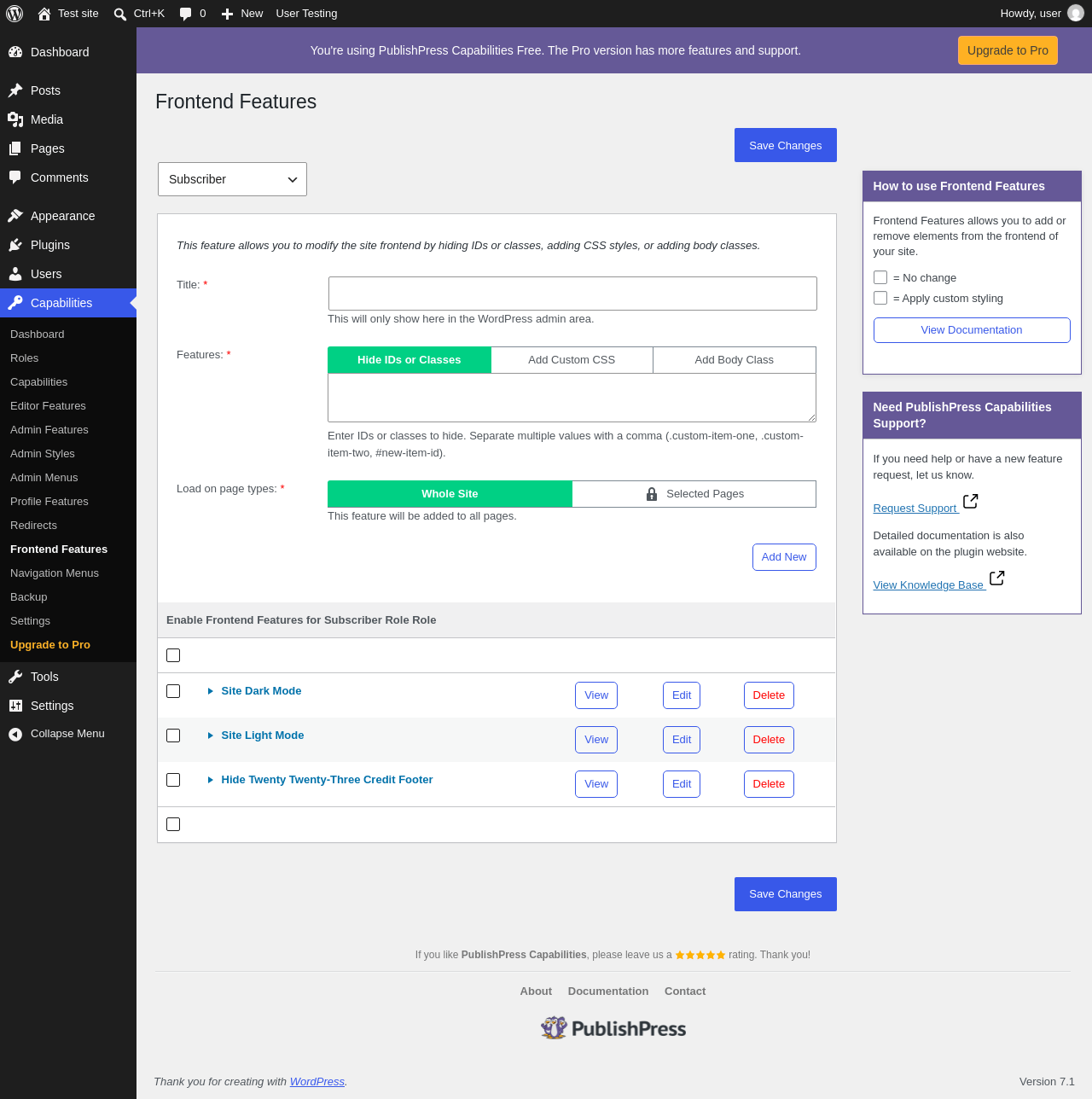Image resolution: width=1092 pixels, height=1099 pixels.
Task: Open the Subscriber role dropdown
Action: click(232, 179)
